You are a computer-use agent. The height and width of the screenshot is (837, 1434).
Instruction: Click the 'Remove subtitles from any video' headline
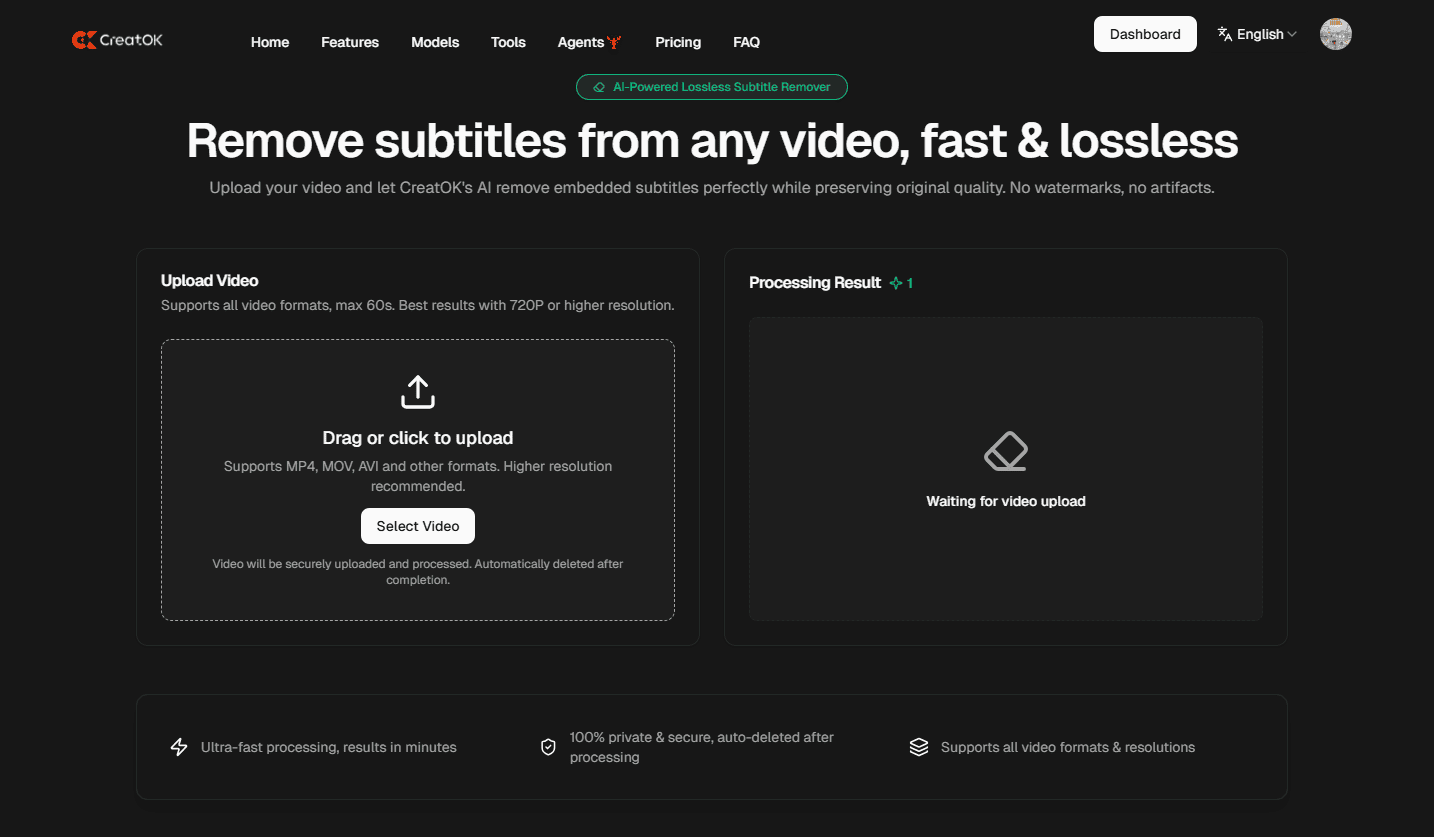[712, 141]
